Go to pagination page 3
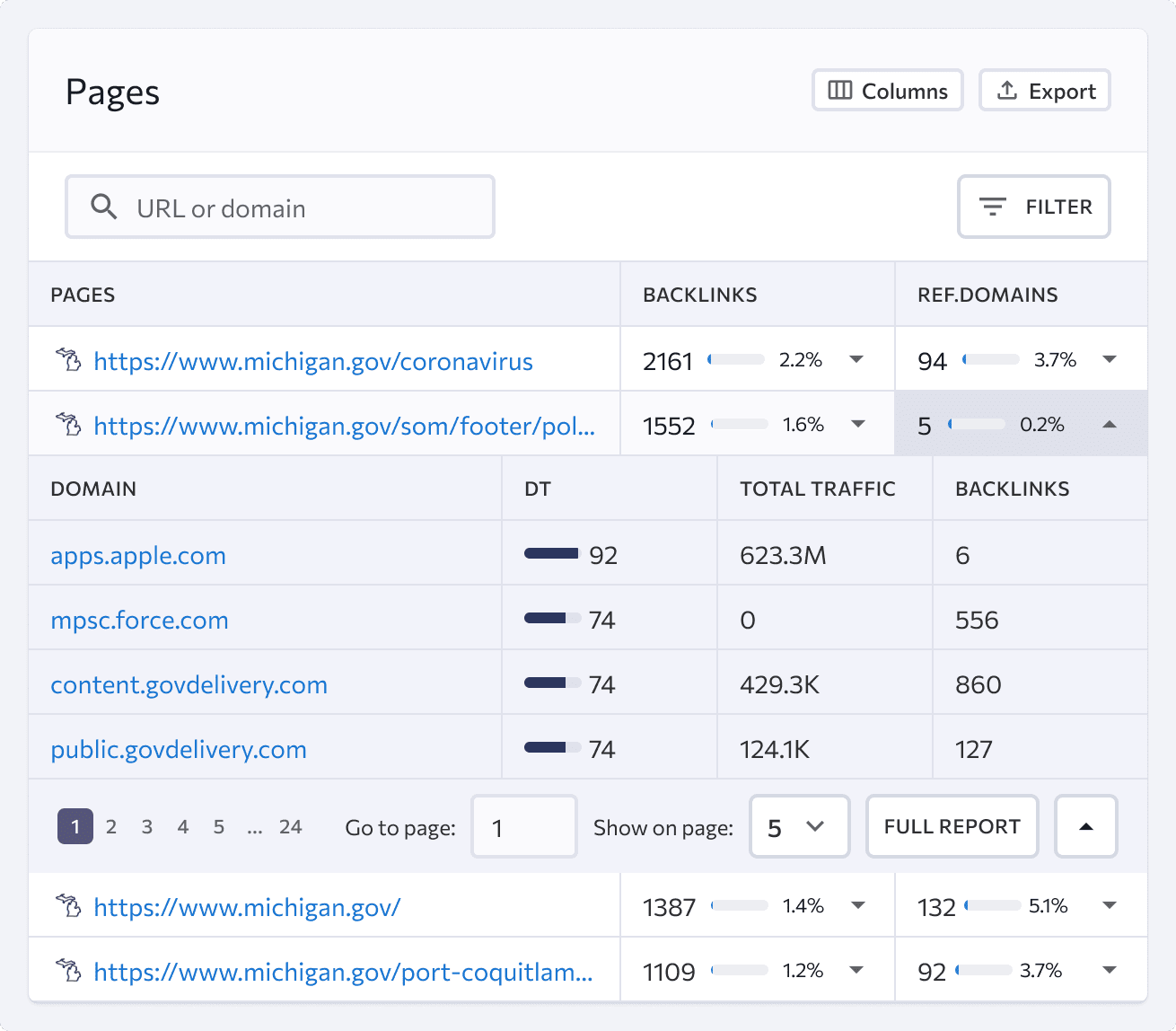 147,826
